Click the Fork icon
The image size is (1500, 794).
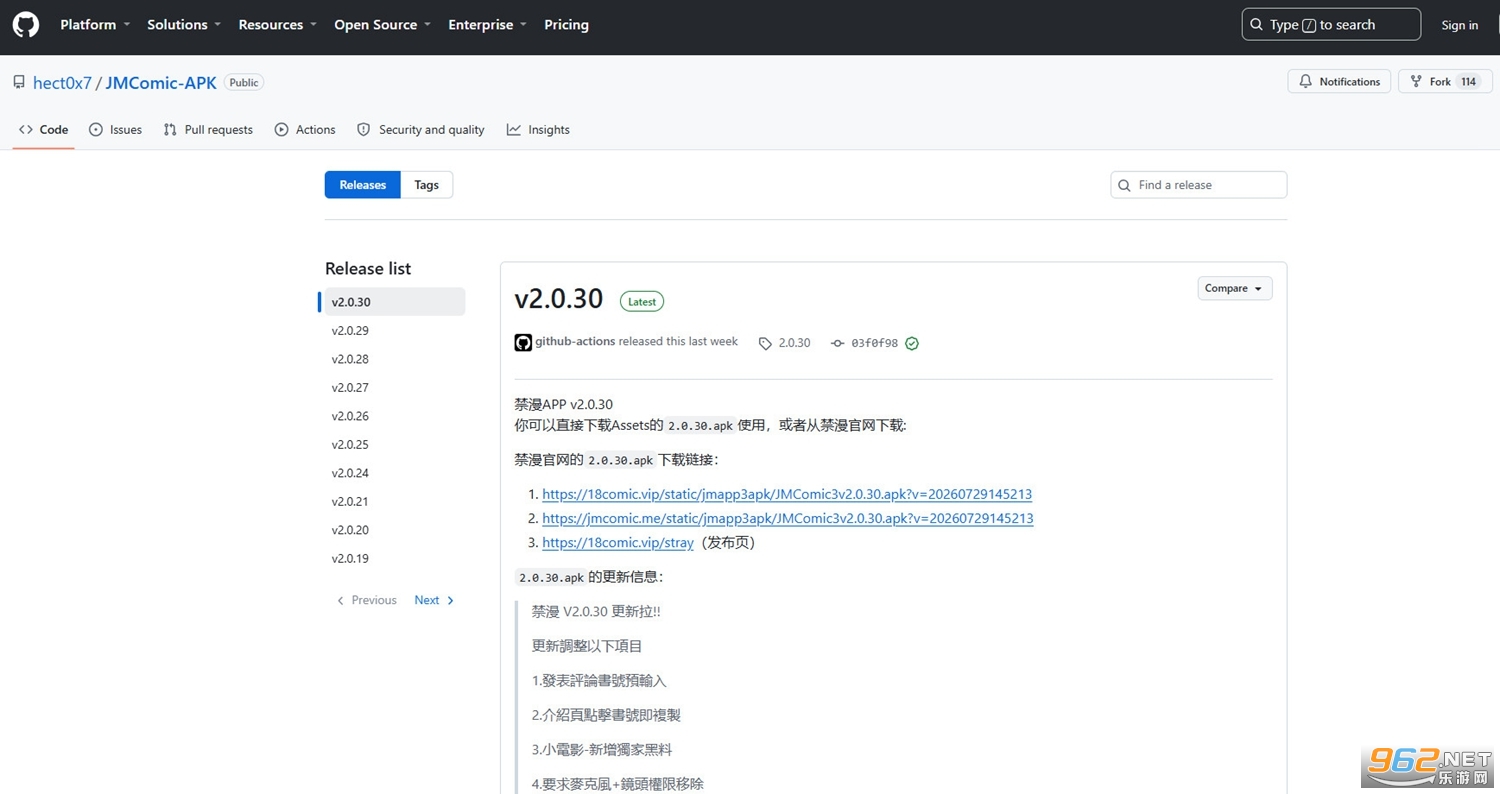pyautogui.click(x=1416, y=82)
